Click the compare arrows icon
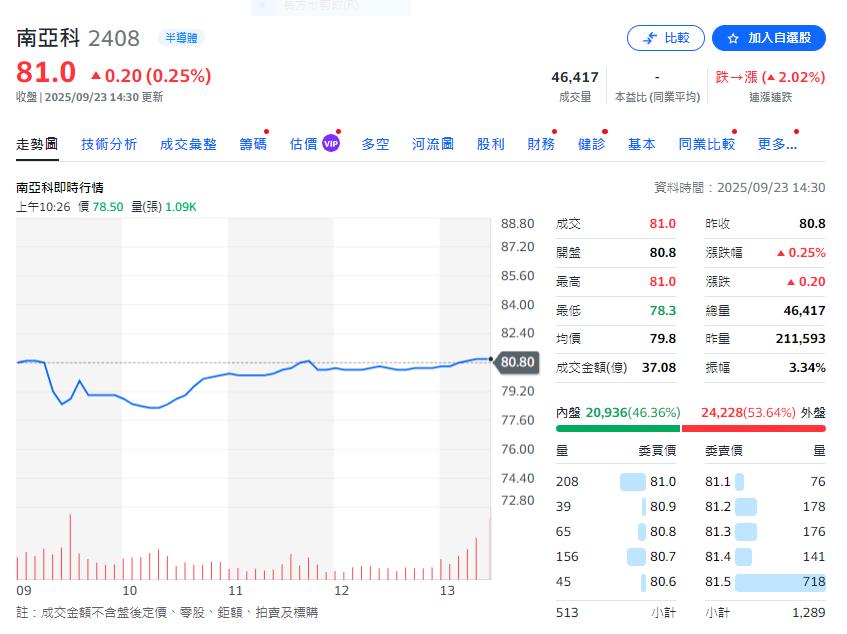 650,38
